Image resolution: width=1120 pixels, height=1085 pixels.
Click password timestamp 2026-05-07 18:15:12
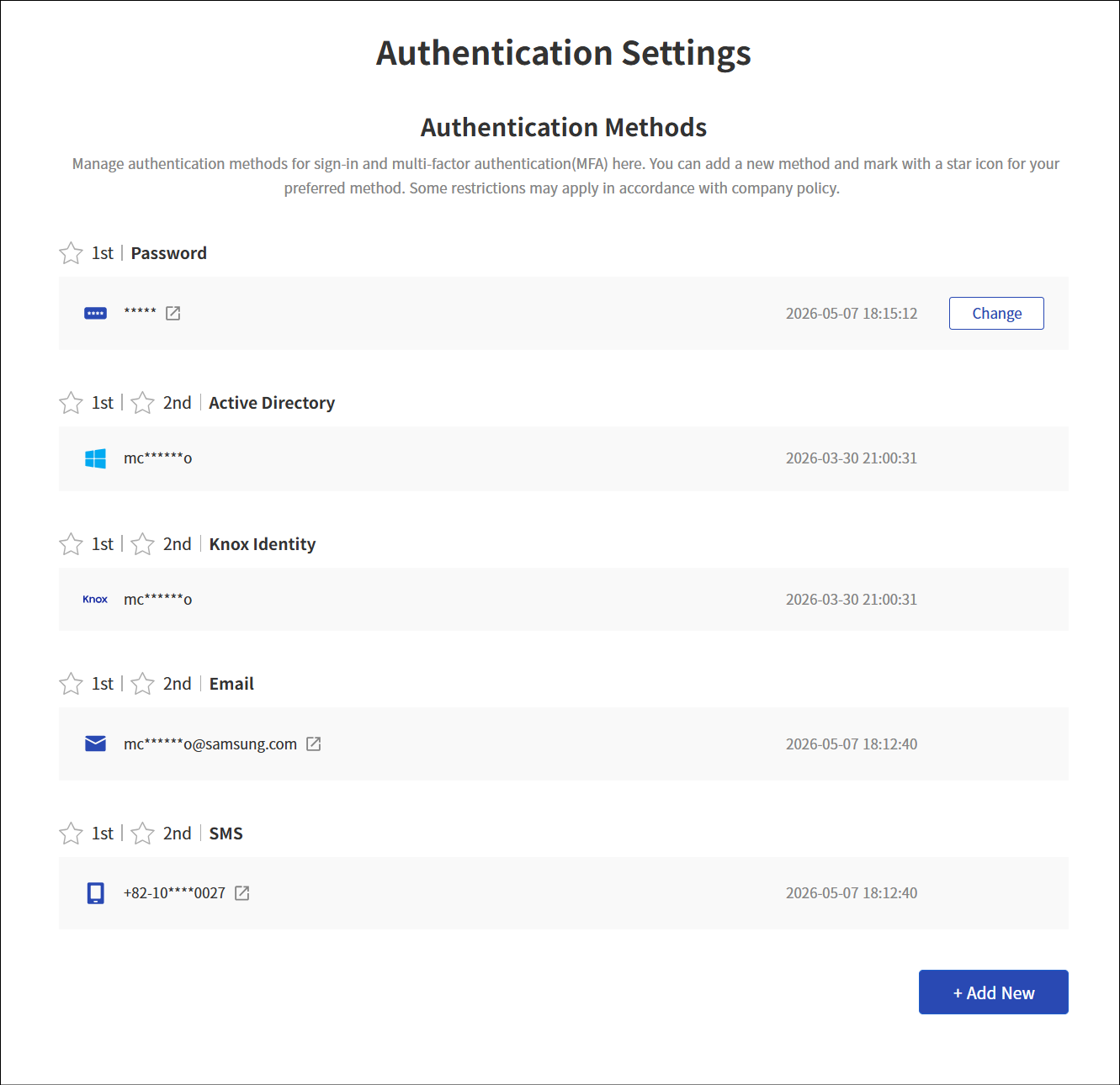852,314
